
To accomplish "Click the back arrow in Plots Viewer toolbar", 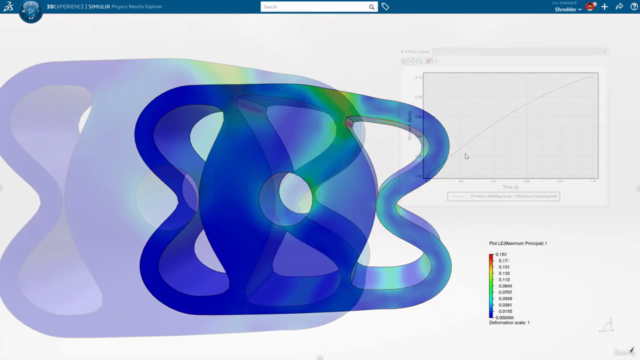I will click(x=437, y=61).
